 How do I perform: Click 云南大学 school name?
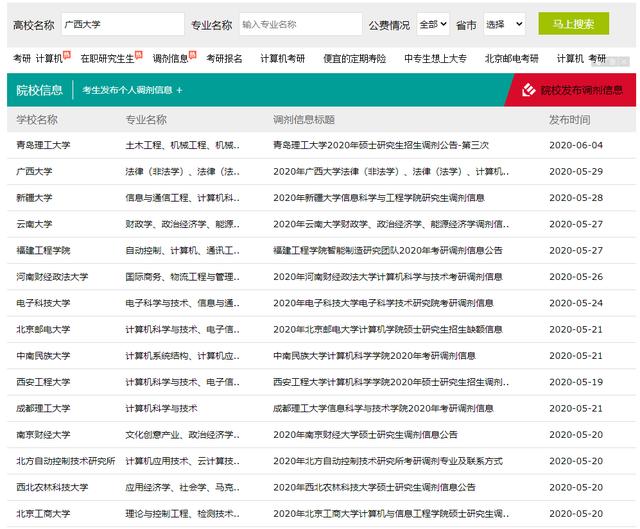(x=34, y=224)
